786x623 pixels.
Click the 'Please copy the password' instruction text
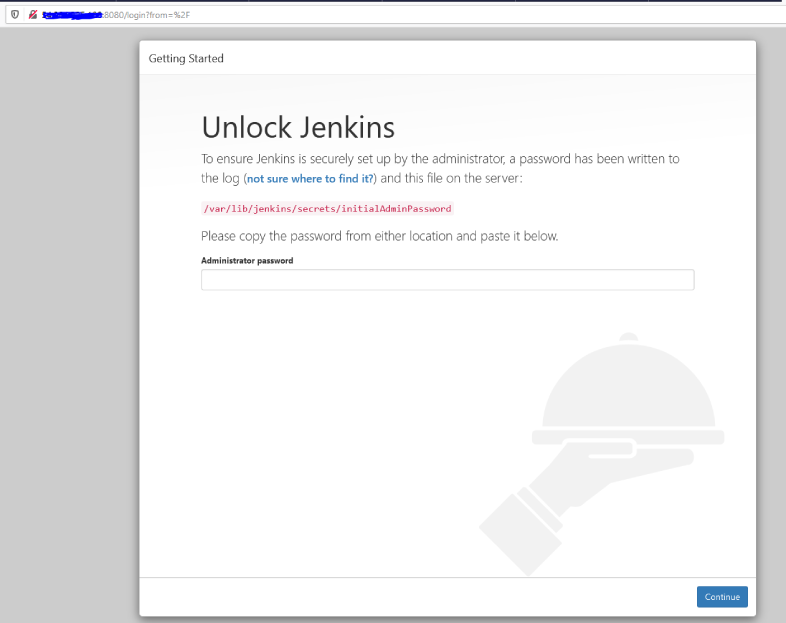(x=379, y=236)
